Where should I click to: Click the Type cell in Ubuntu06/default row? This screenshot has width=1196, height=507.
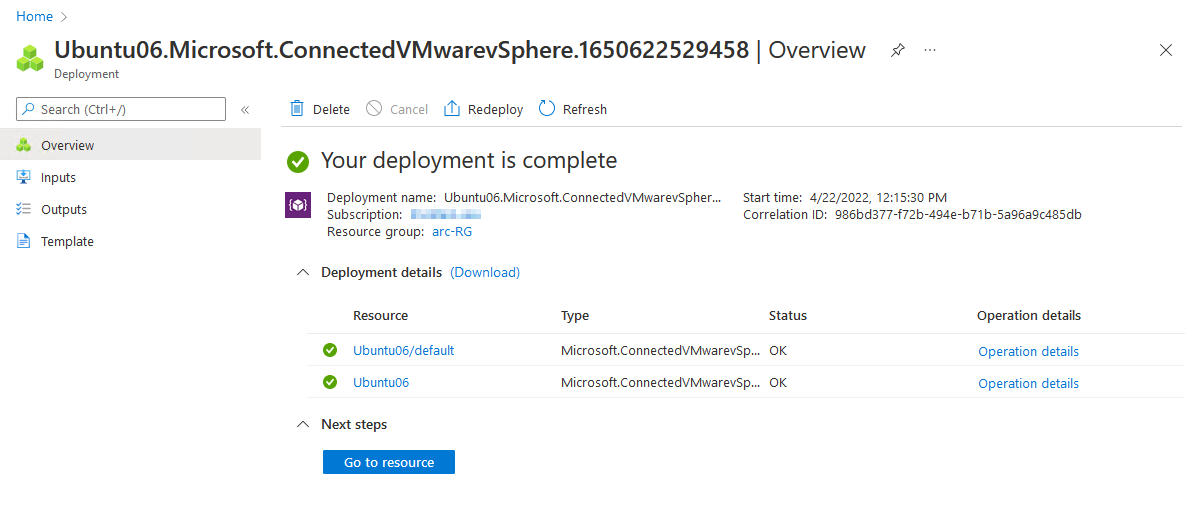point(661,351)
